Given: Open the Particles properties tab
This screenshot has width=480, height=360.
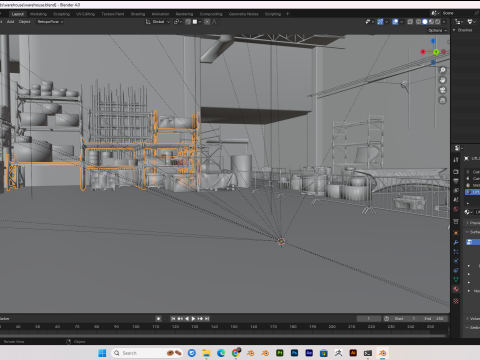Looking at the screenshot, I should [456, 252].
